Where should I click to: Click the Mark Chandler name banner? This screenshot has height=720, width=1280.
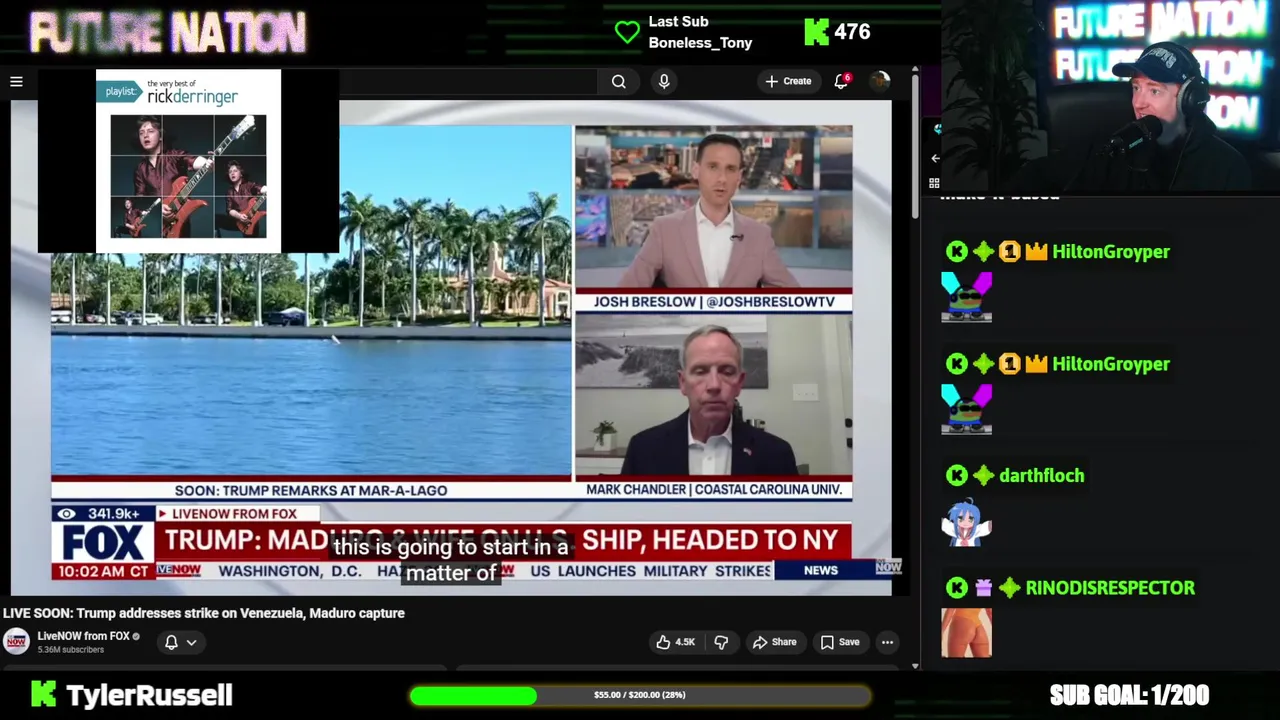pos(714,490)
